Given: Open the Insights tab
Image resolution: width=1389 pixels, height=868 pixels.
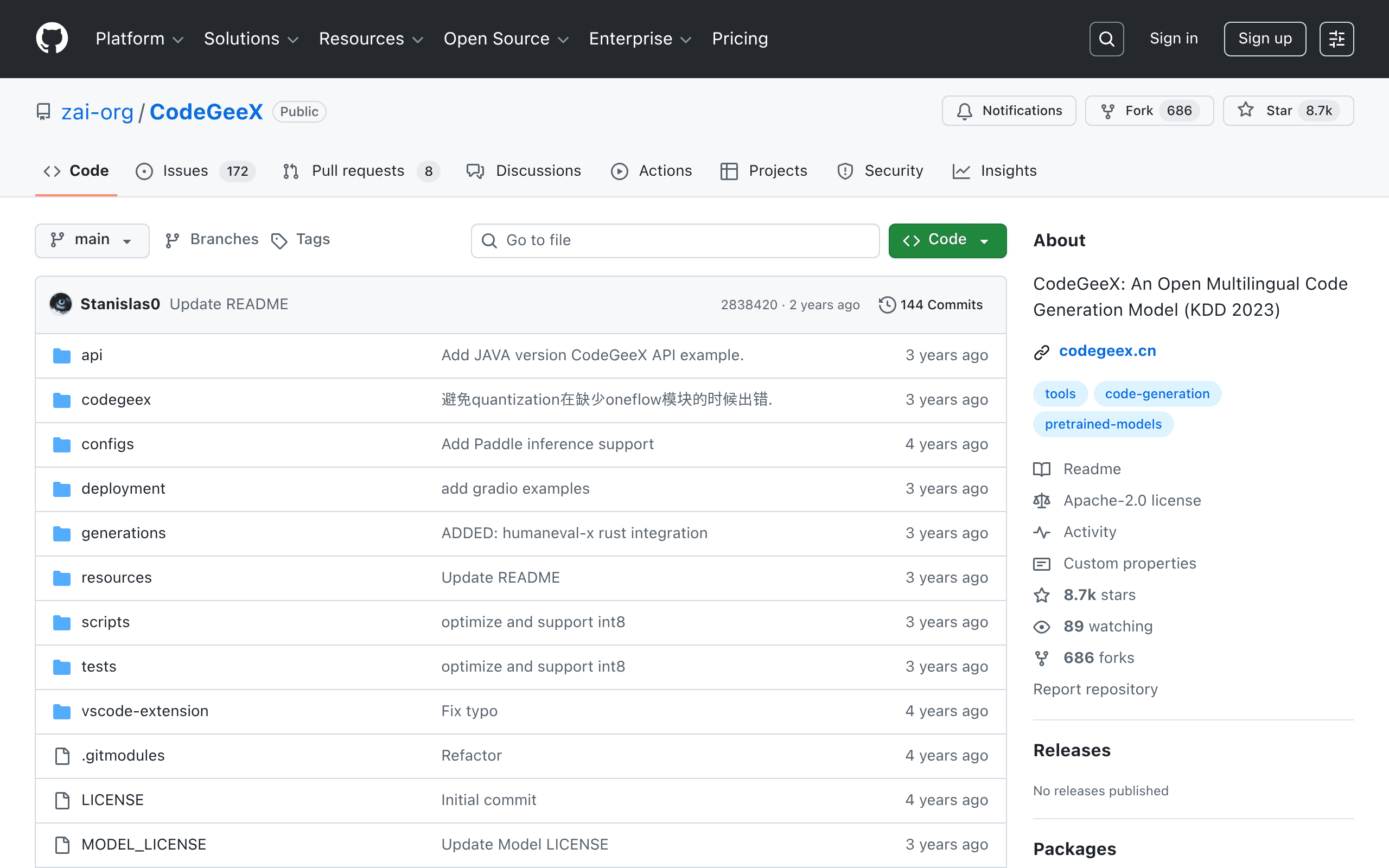Looking at the screenshot, I should (x=995, y=171).
